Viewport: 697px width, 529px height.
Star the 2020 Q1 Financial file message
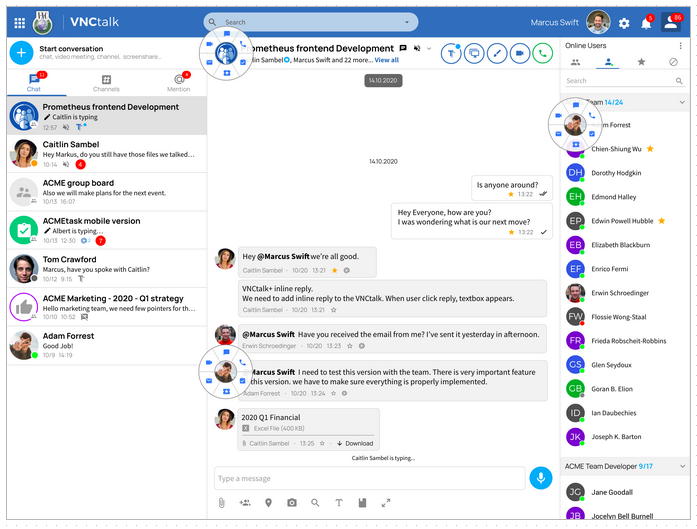click(x=322, y=443)
